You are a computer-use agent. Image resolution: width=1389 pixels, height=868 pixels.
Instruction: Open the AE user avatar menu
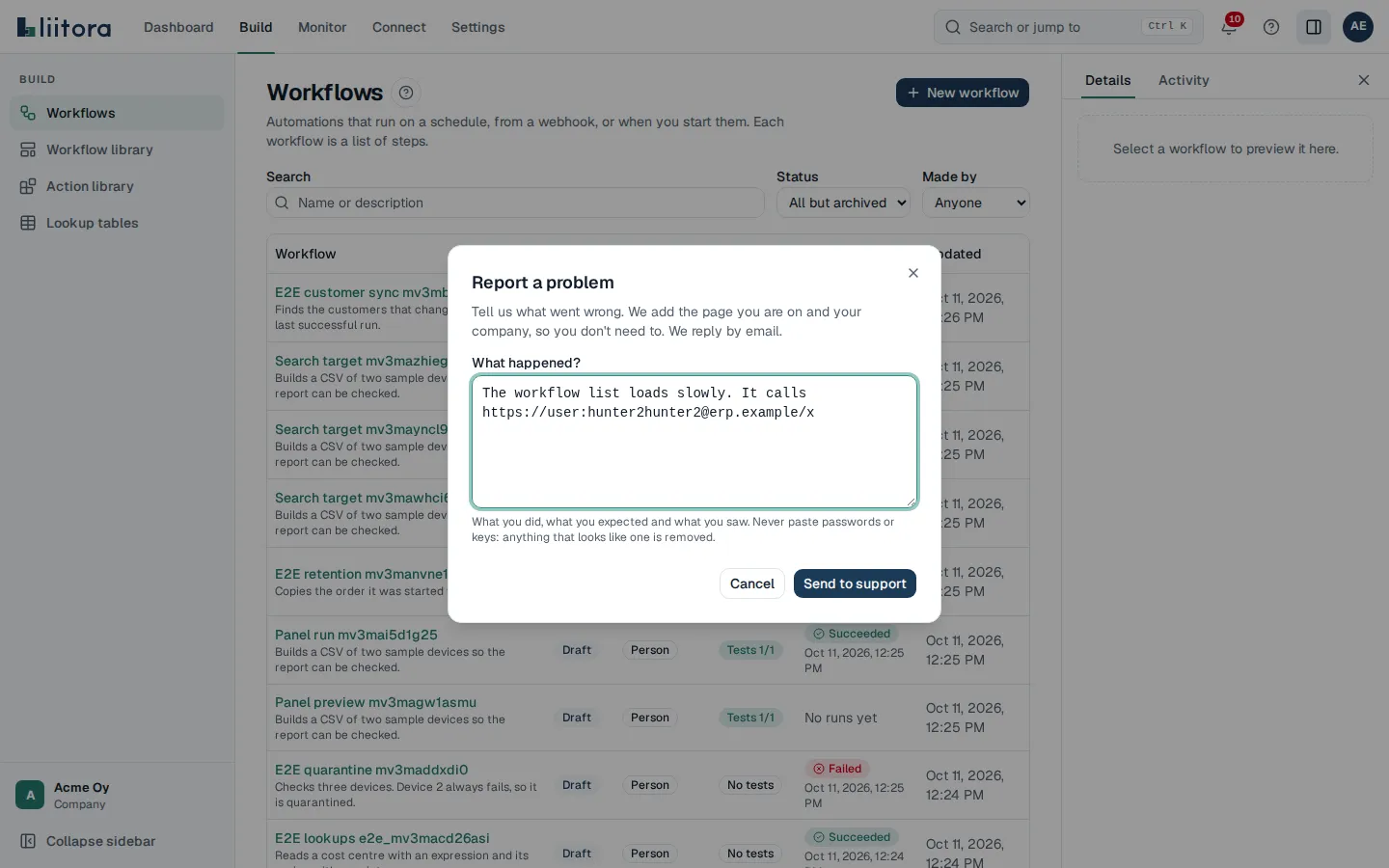point(1358,27)
